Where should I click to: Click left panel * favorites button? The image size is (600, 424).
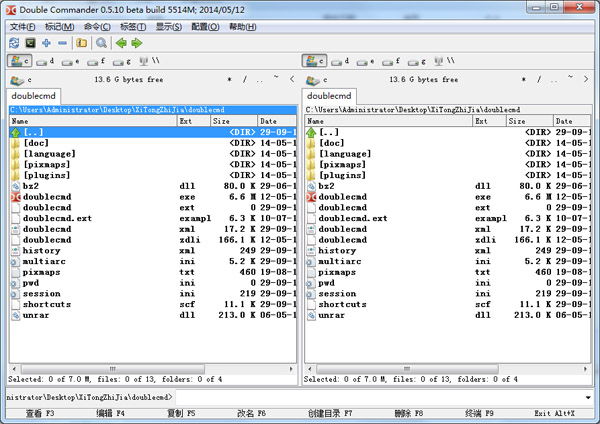229,80
